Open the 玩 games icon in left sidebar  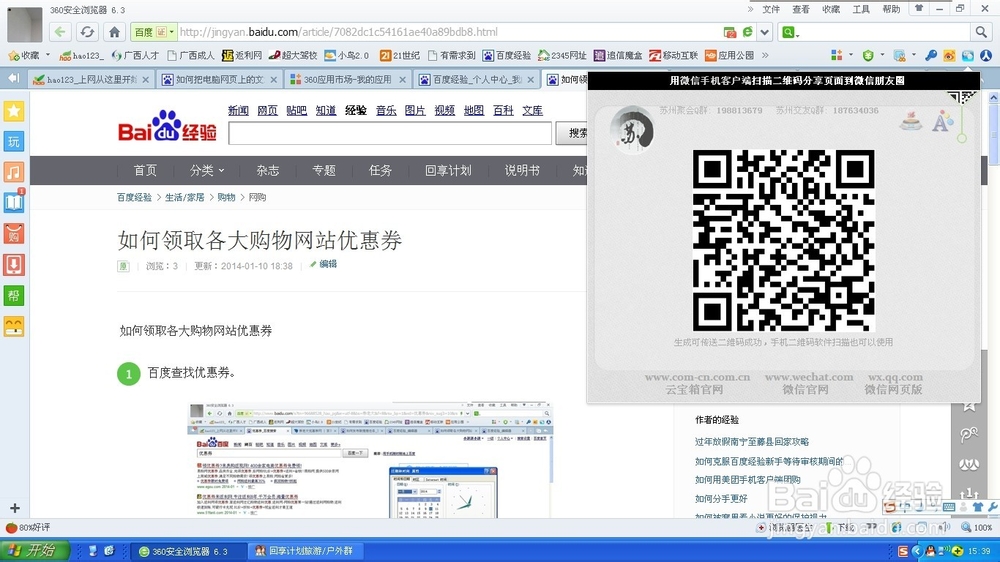[x=14, y=142]
